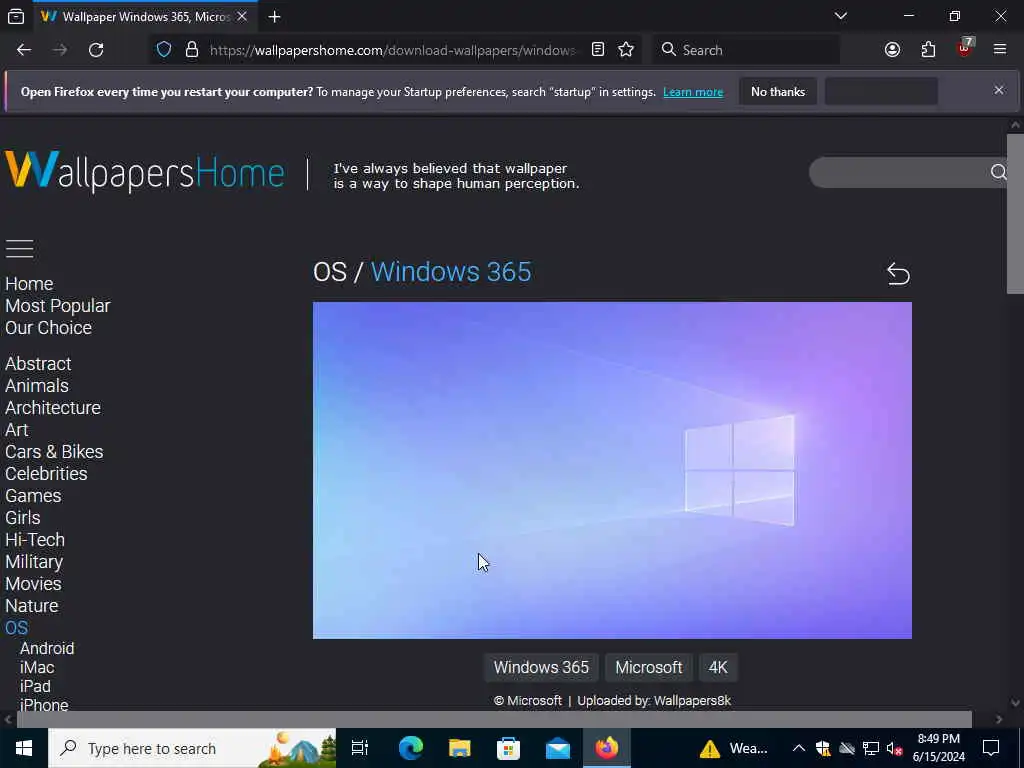
Task: Close the Wallpaper Windows 365 tab
Action: pyautogui.click(x=242, y=16)
